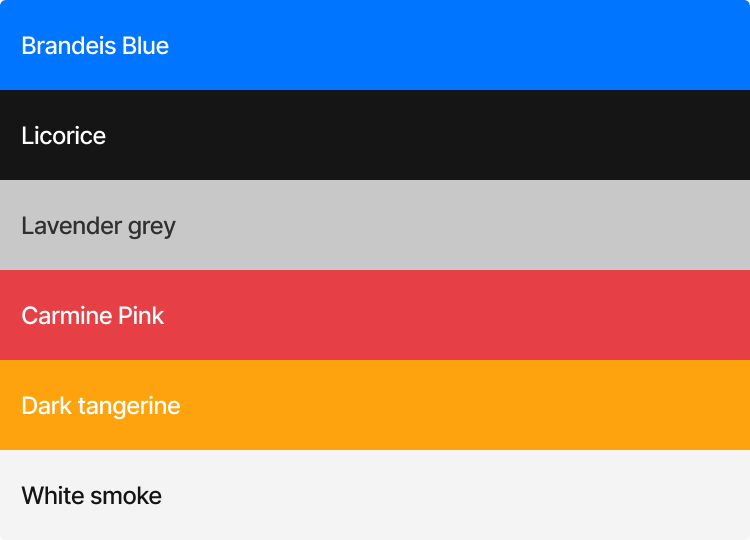Click the "Licorice" text label
The height and width of the screenshot is (540, 750).
click(64, 136)
